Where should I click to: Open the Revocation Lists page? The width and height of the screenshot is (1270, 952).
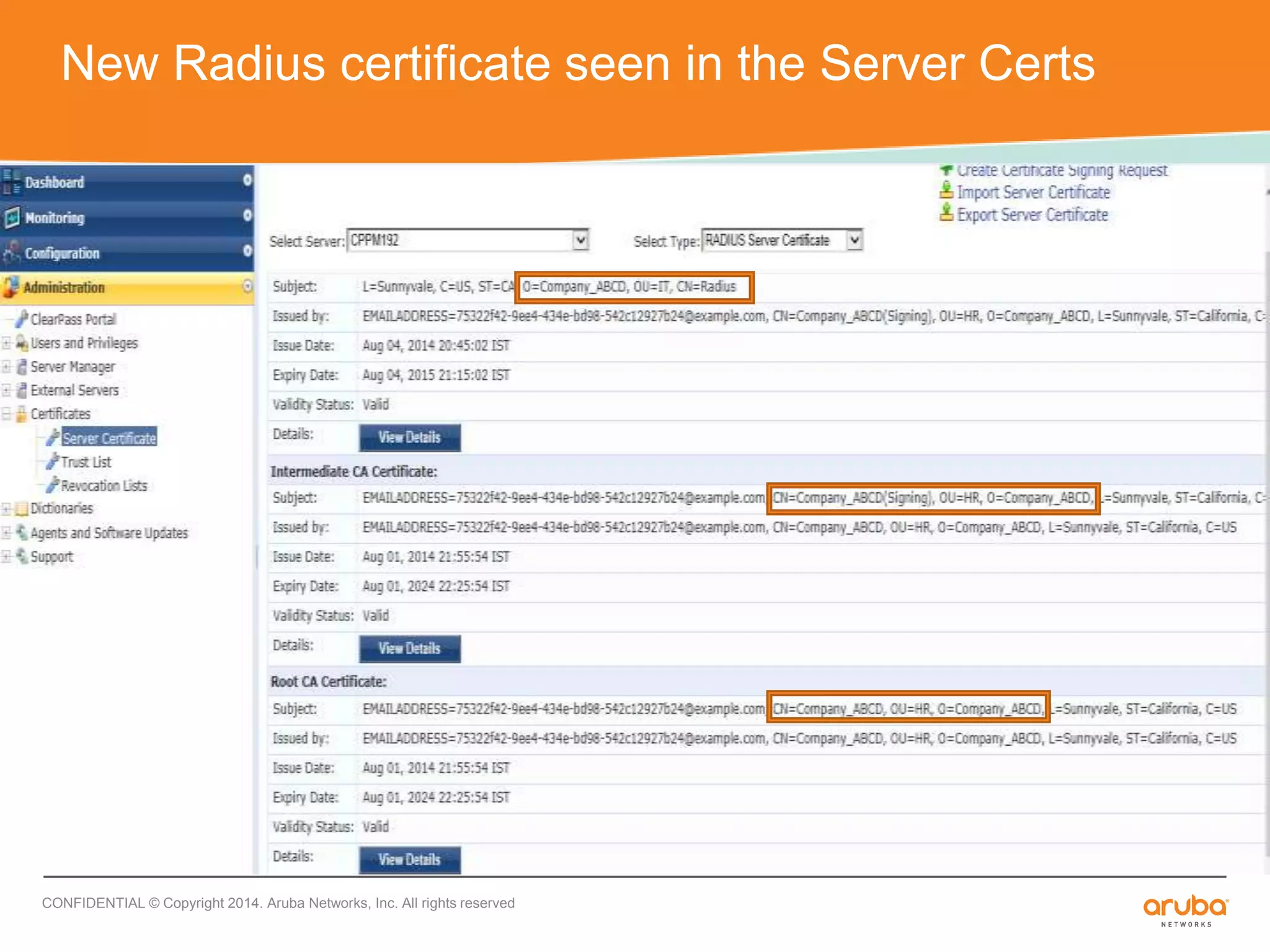(104, 485)
